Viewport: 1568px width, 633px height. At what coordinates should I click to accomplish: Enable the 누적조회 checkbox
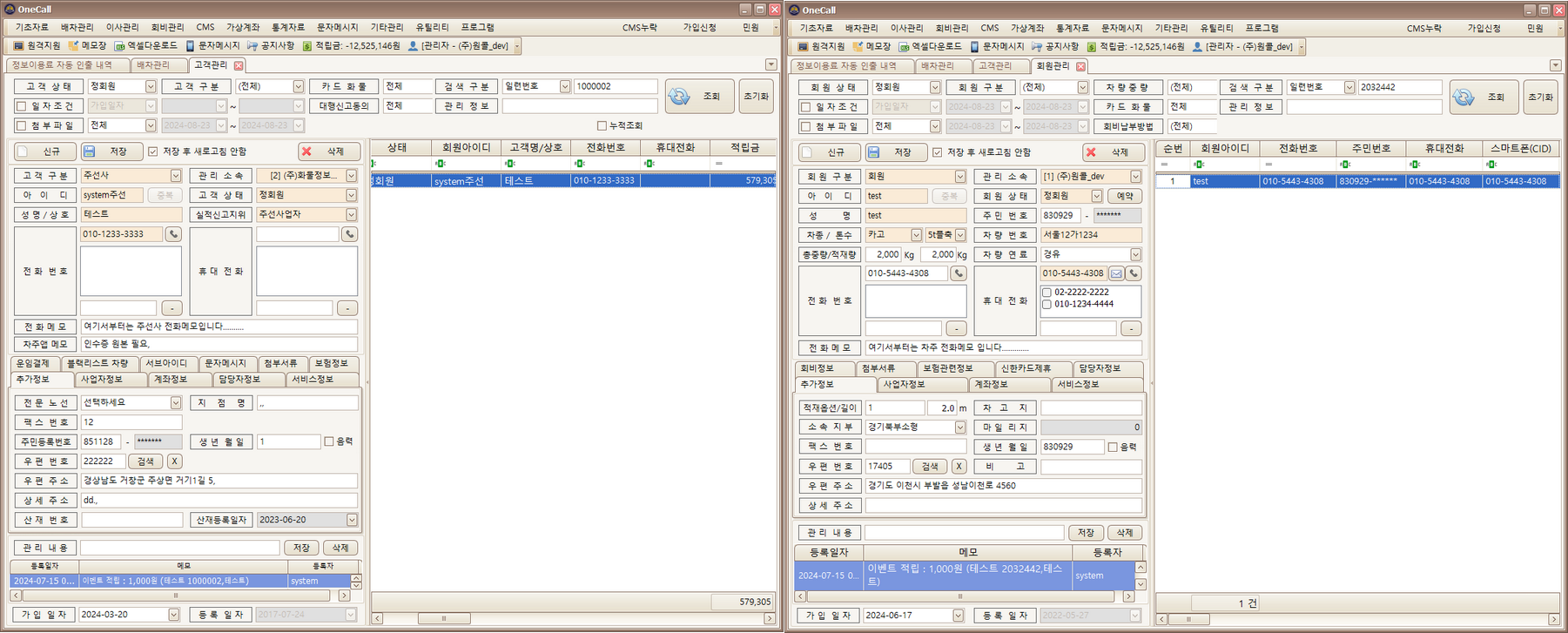[602, 125]
